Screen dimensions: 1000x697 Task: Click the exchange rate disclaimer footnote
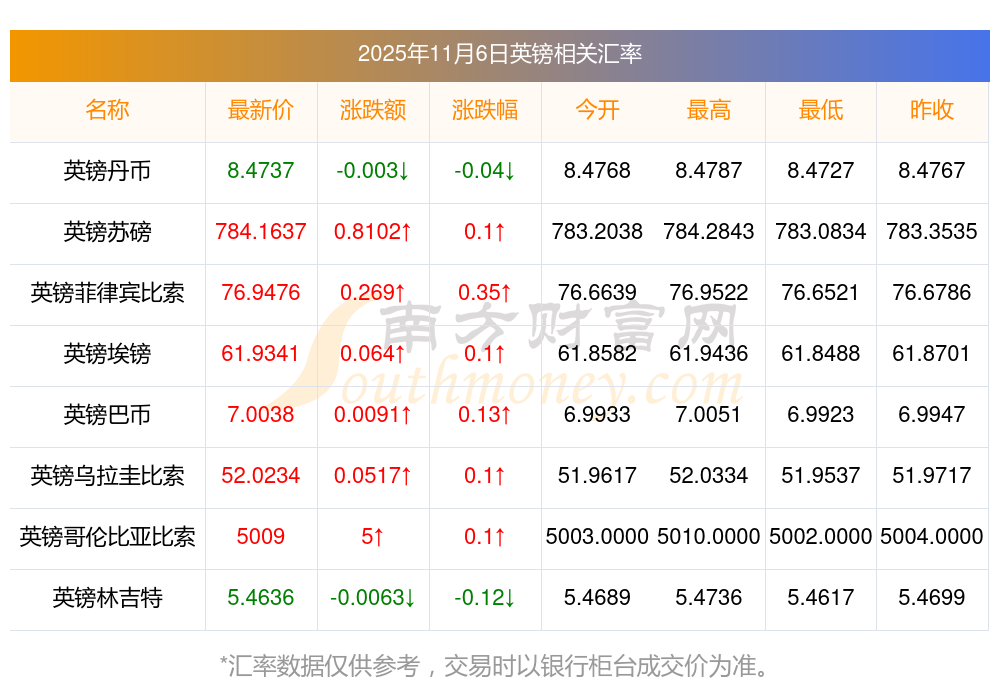[x=499, y=665]
